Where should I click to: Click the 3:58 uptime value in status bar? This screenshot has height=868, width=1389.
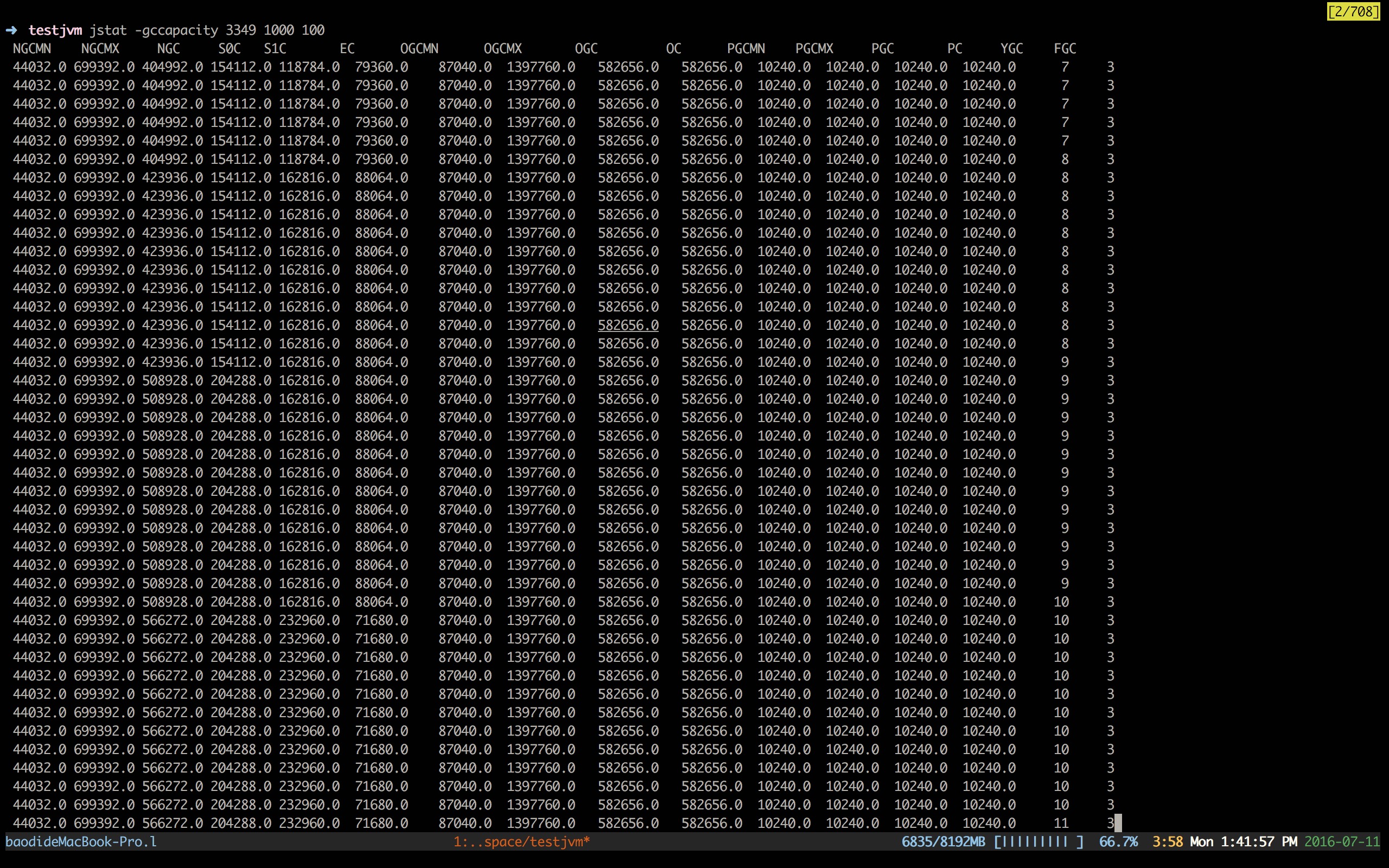pyautogui.click(x=1168, y=841)
